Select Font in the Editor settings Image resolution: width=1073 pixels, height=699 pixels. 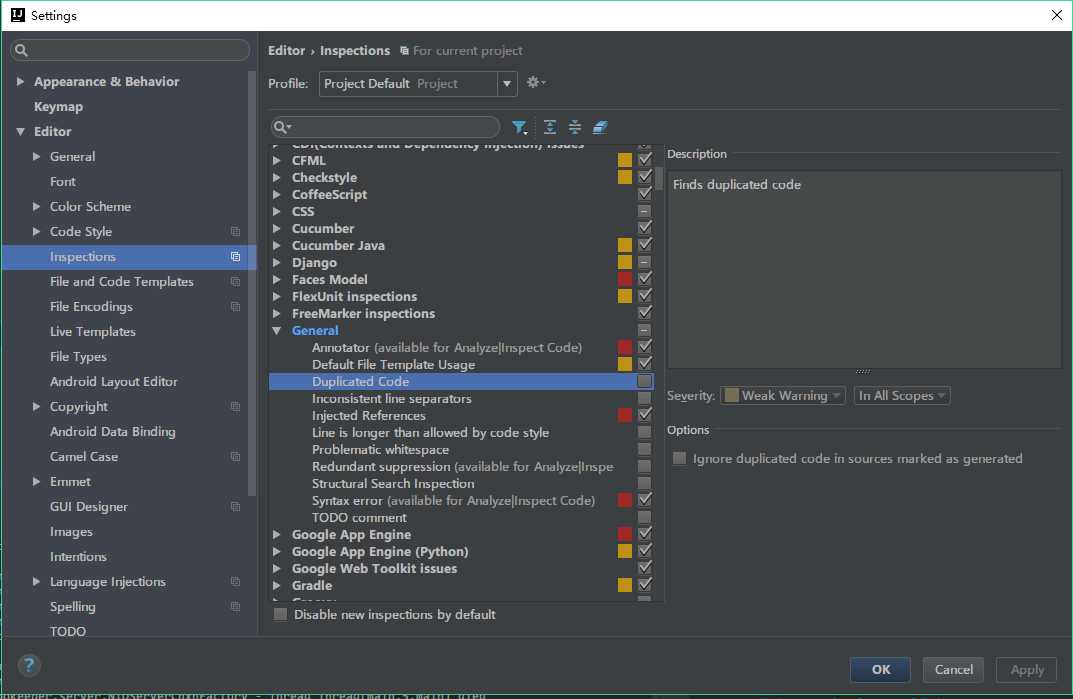click(x=62, y=181)
